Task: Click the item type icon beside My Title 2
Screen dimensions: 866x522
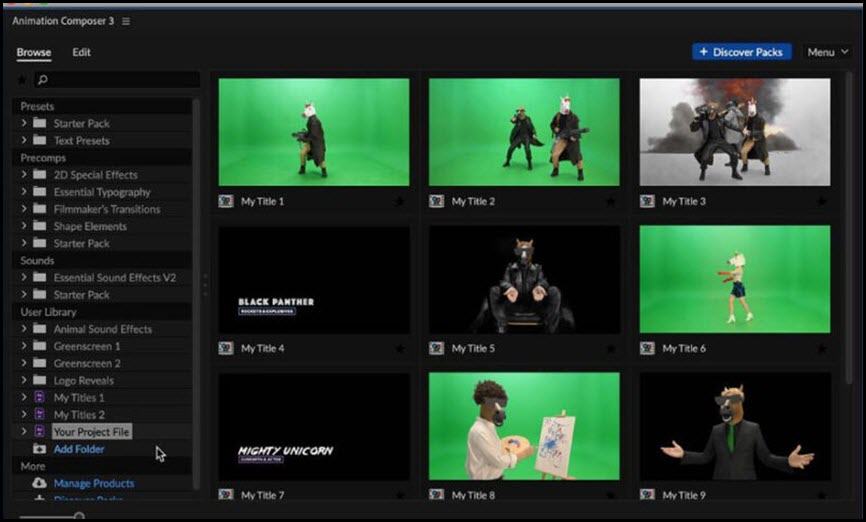Action: [436, 201]
